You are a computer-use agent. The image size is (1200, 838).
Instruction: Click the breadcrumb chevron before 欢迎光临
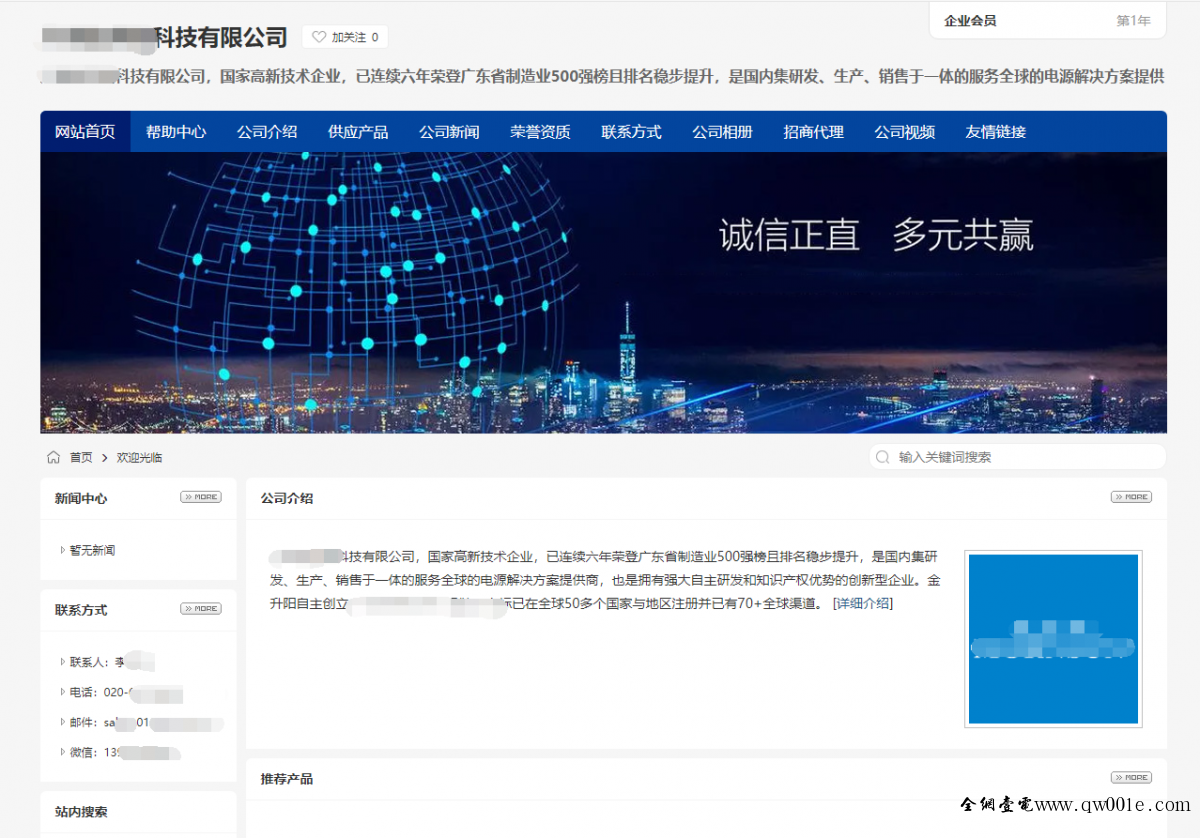tap(104, 458)
